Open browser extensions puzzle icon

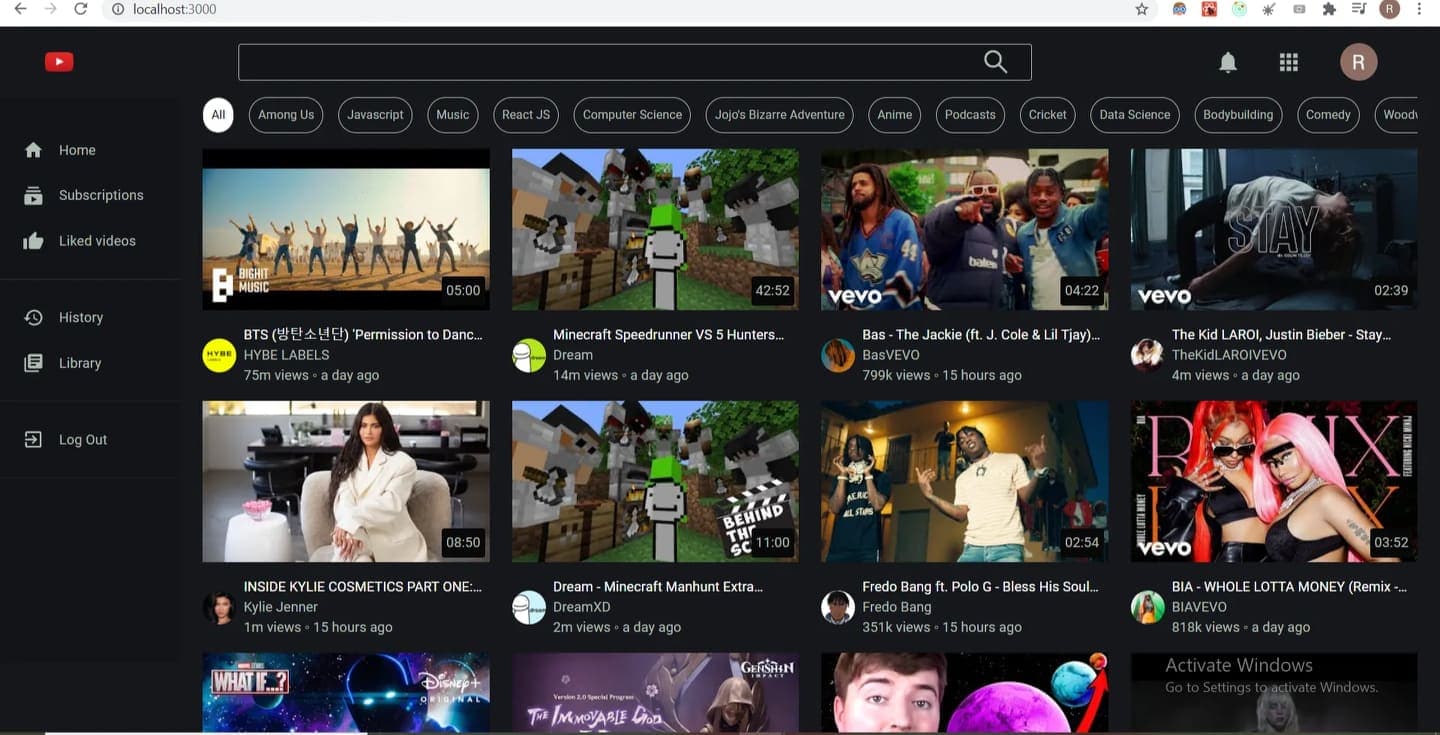tap(1329, 9)
